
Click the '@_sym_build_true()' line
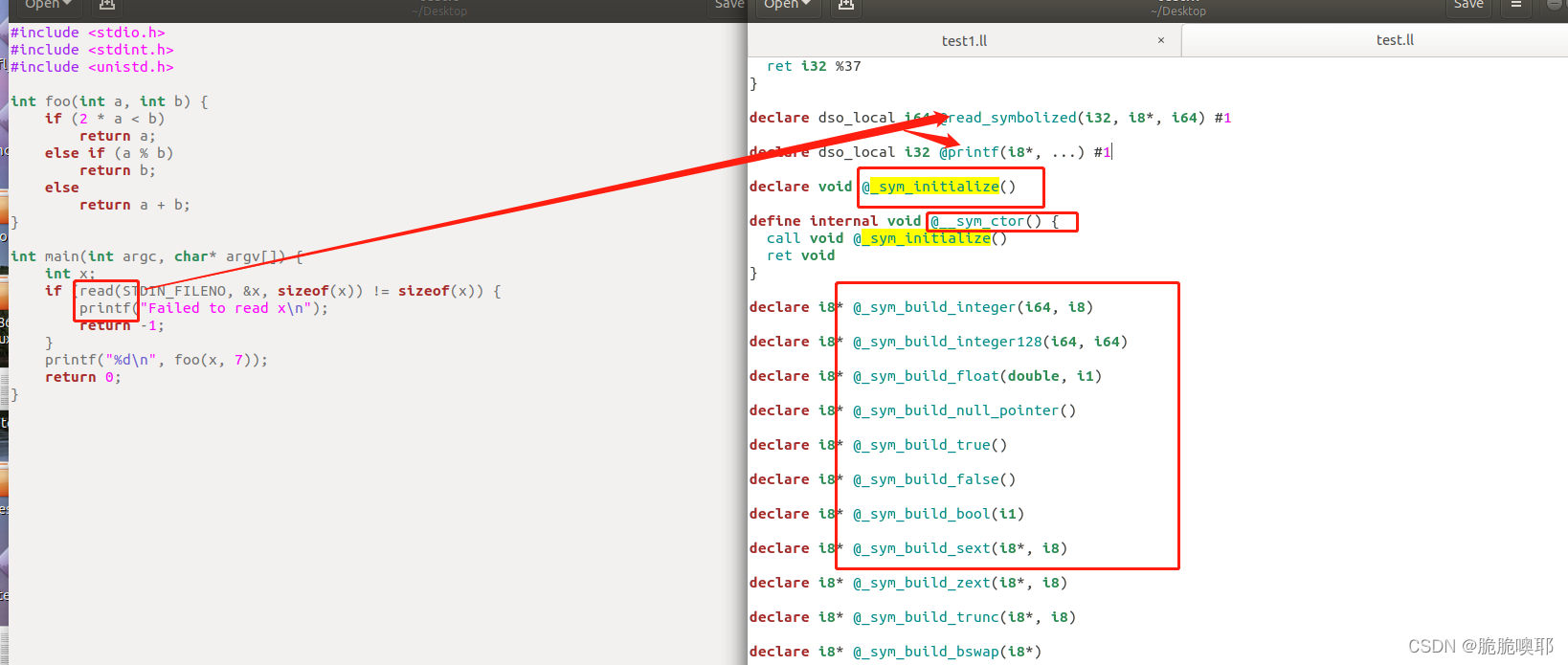(x=878, y=445)
